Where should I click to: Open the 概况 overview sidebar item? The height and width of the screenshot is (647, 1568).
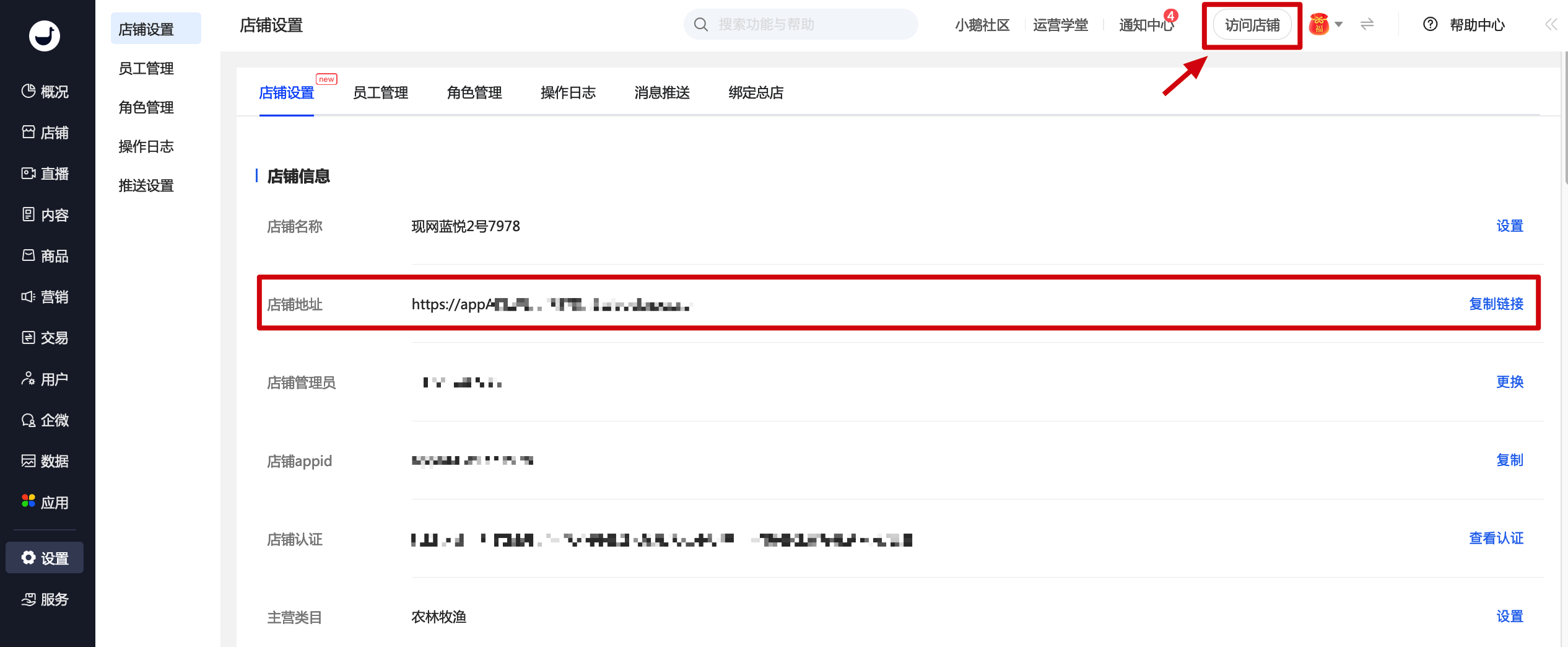pos(45,92)
